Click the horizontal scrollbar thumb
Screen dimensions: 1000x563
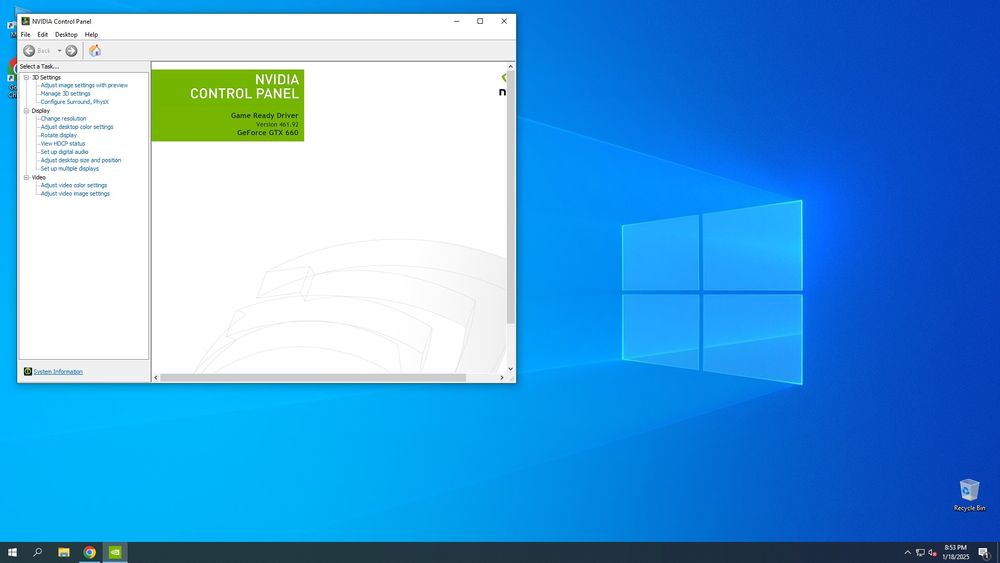[x=312, y=377]
